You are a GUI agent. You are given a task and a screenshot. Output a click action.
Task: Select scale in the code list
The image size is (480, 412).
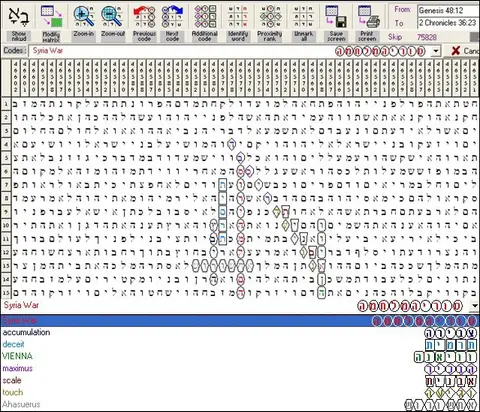click(x=12, y=380)
